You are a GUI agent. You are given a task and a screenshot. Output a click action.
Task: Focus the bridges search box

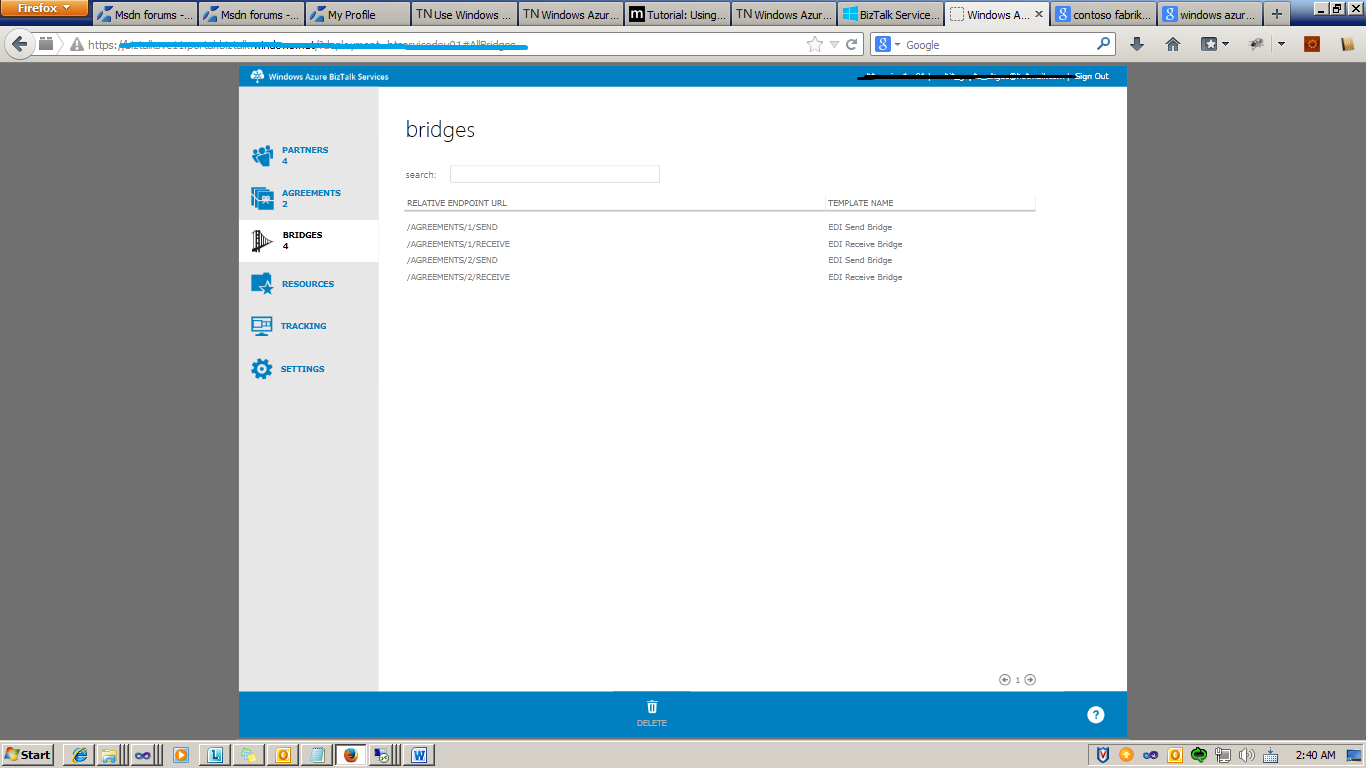tap(555, 174)
